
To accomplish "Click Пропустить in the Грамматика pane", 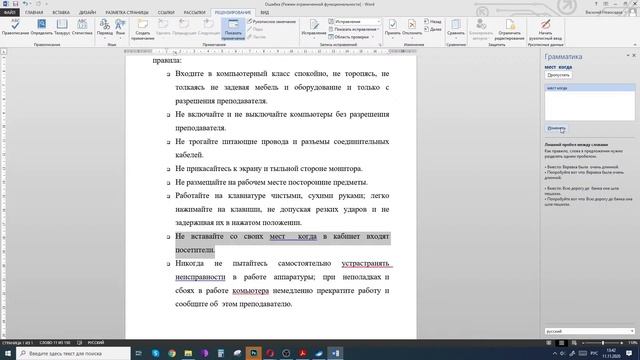I will click(558, 75).
